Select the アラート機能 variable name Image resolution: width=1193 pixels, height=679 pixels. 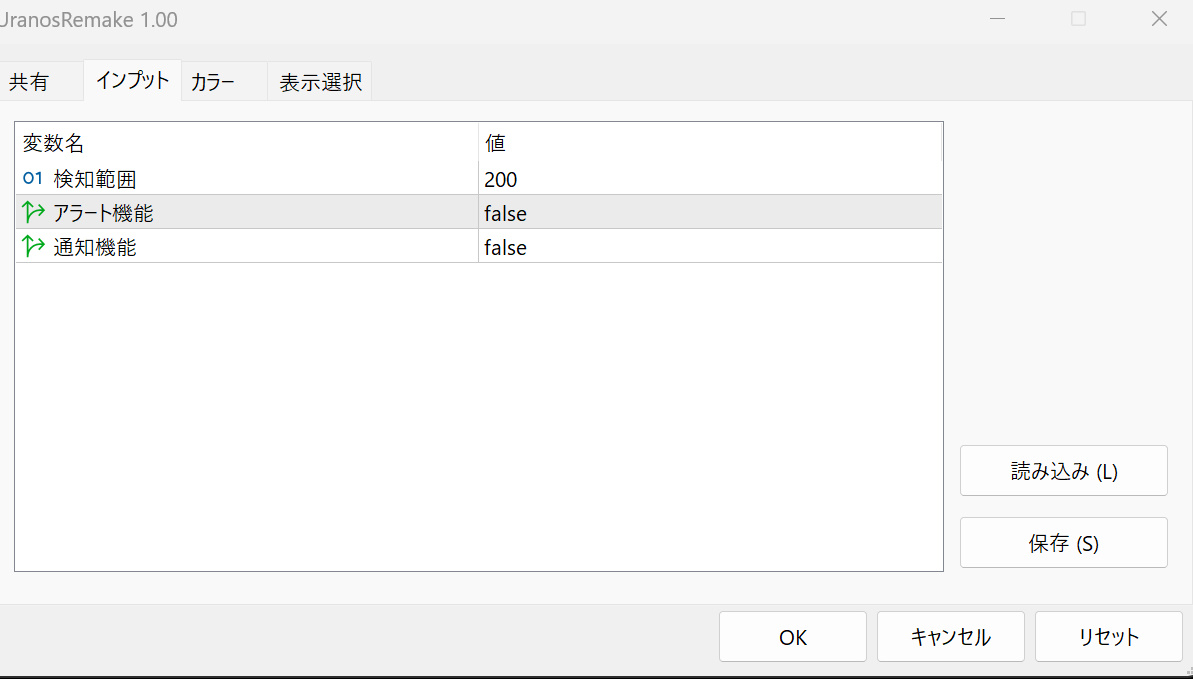104,214
